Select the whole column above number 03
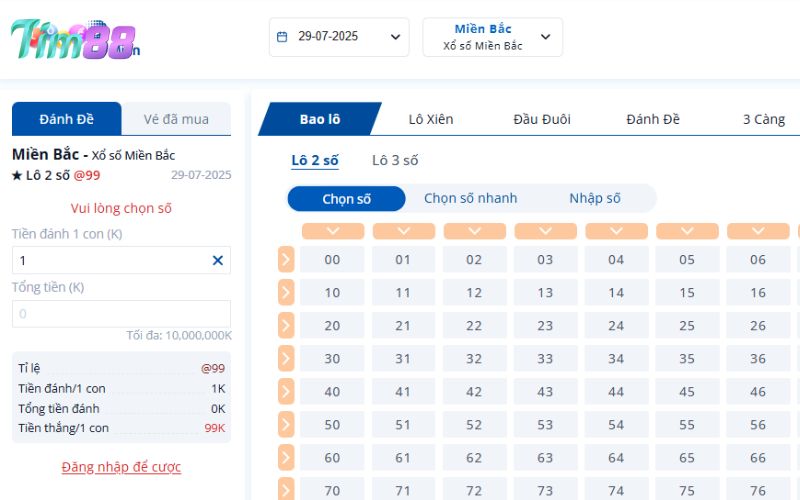800x500 pixels. tap(545, 231)
